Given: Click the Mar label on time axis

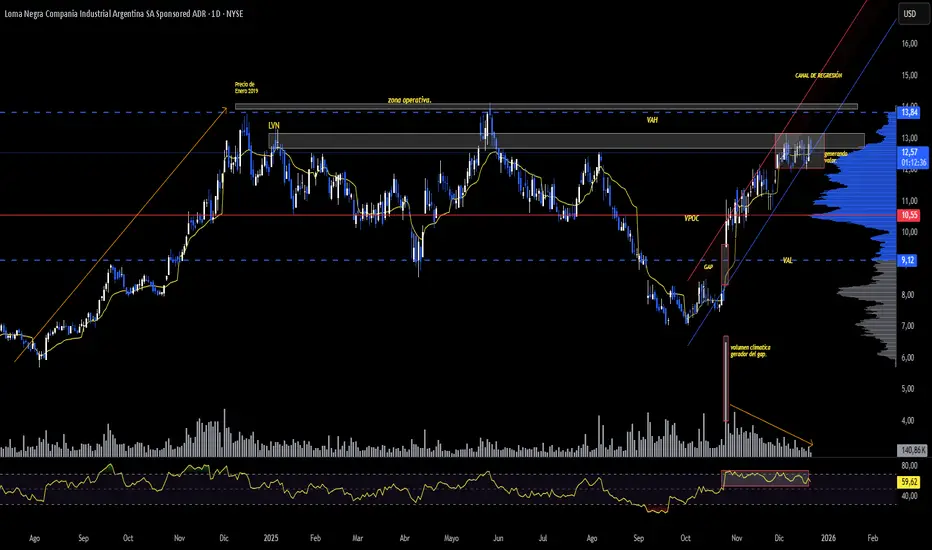Looking at the screenshot, I should 357,538.
